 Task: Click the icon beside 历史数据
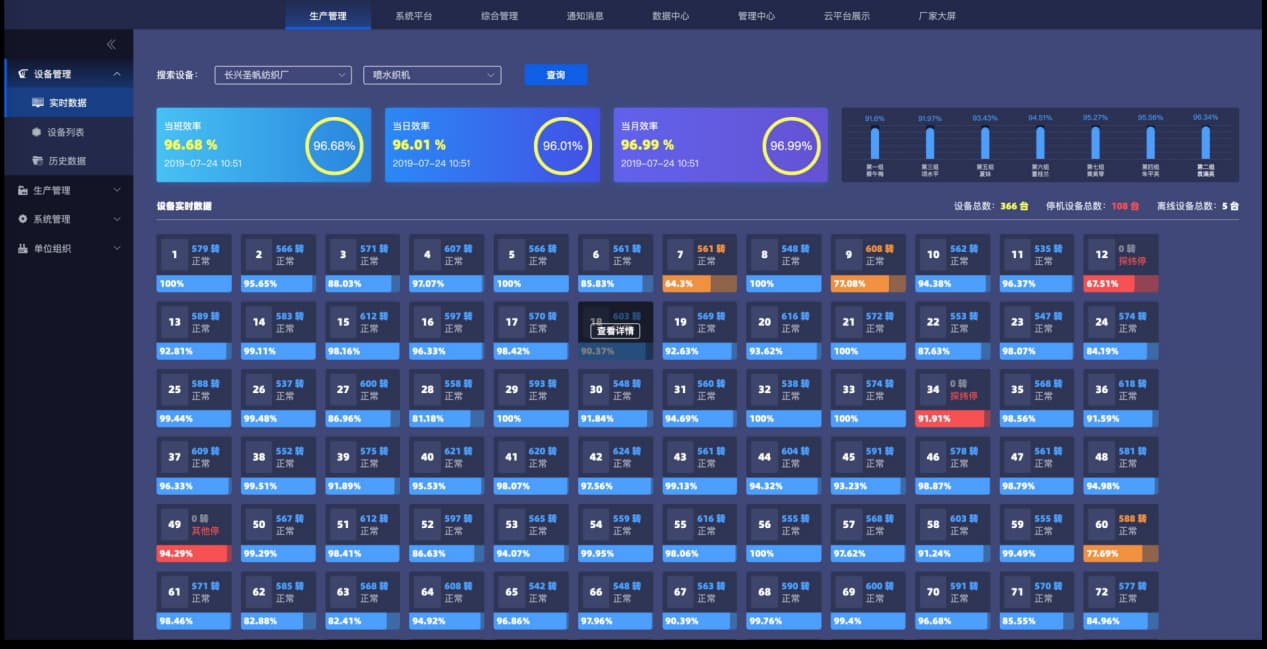click(x=37, y=161)
